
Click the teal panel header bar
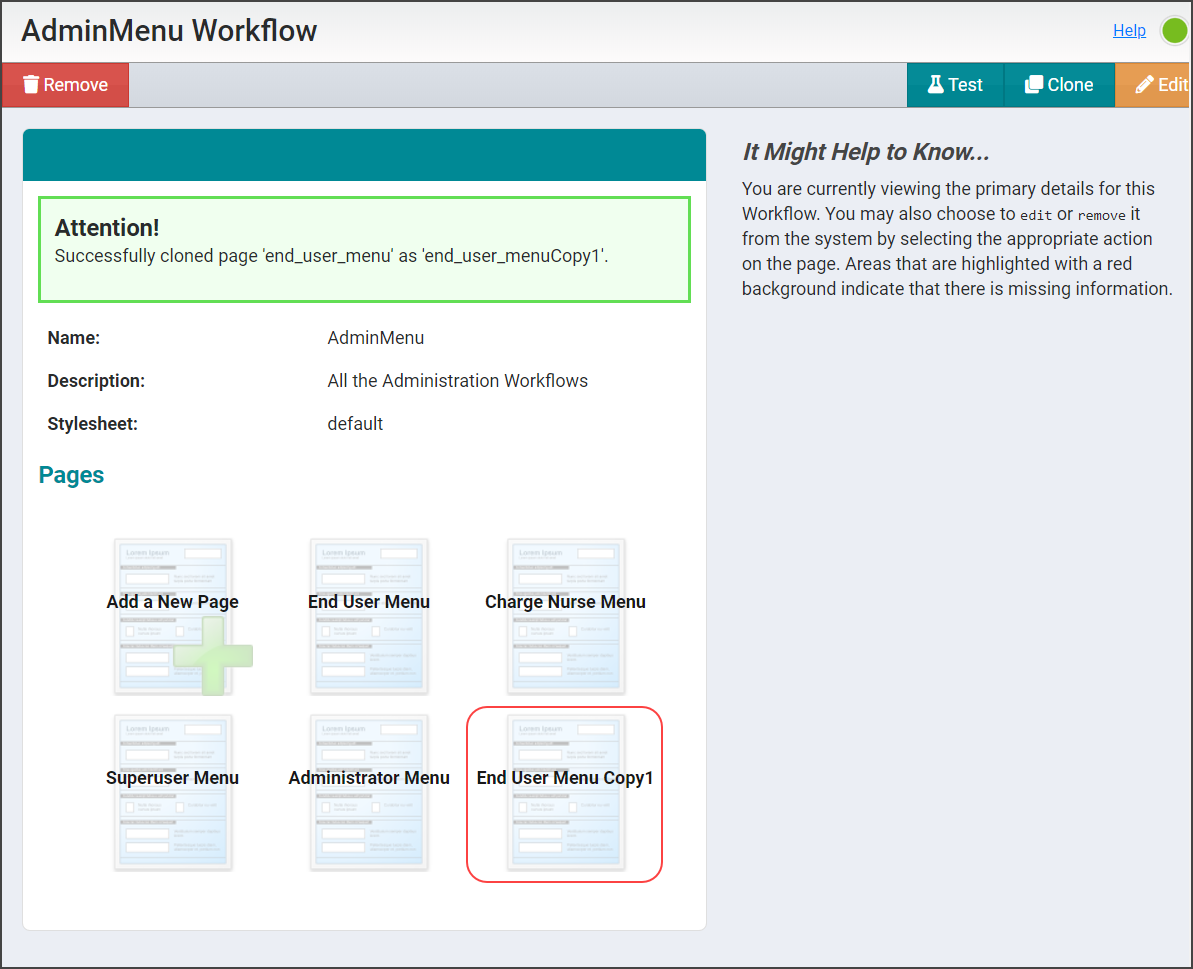364,155
